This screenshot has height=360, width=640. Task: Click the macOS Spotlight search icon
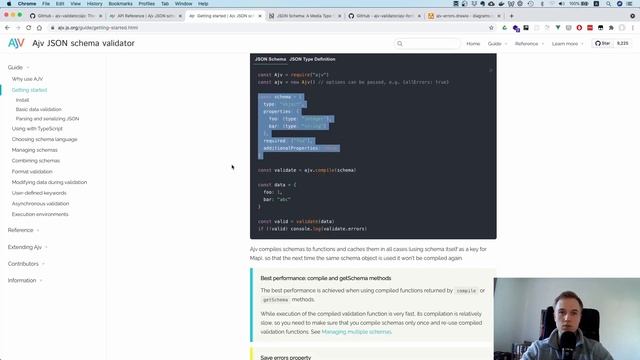(608, 4)
